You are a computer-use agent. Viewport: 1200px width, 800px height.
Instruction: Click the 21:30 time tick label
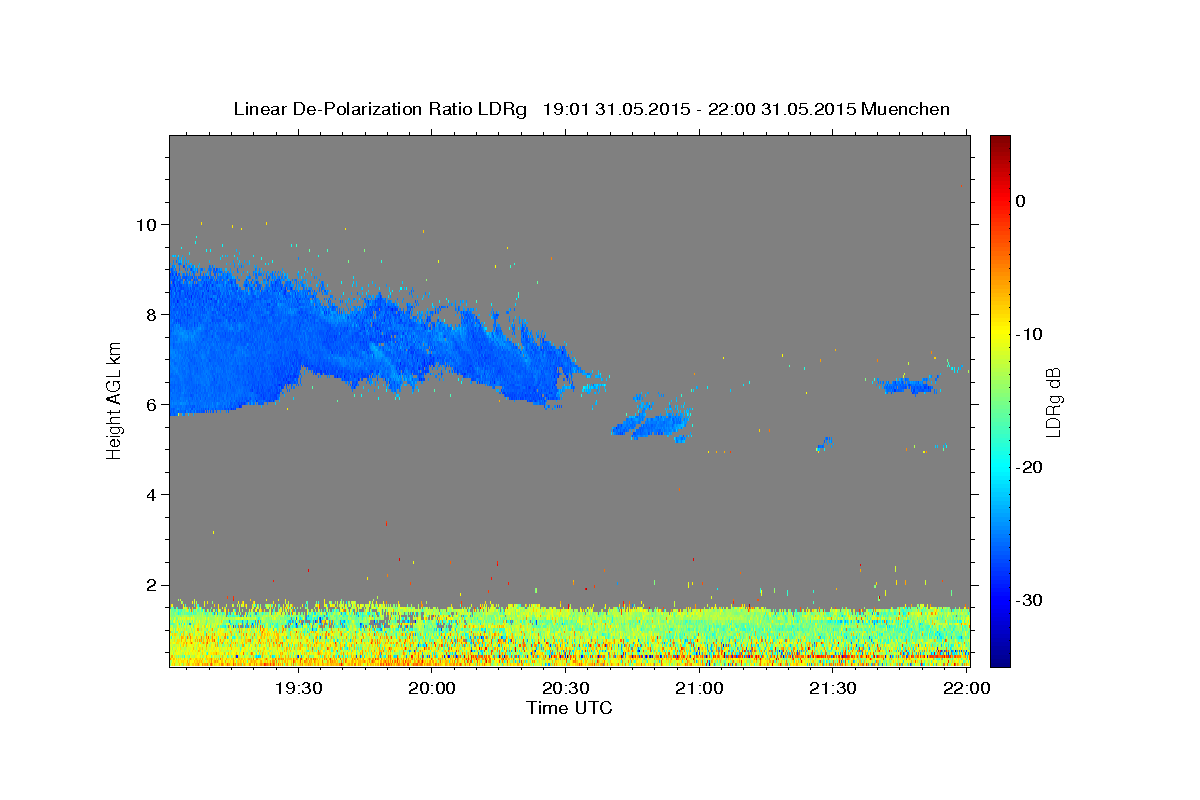pyautogui.click(x=833, y=688)
